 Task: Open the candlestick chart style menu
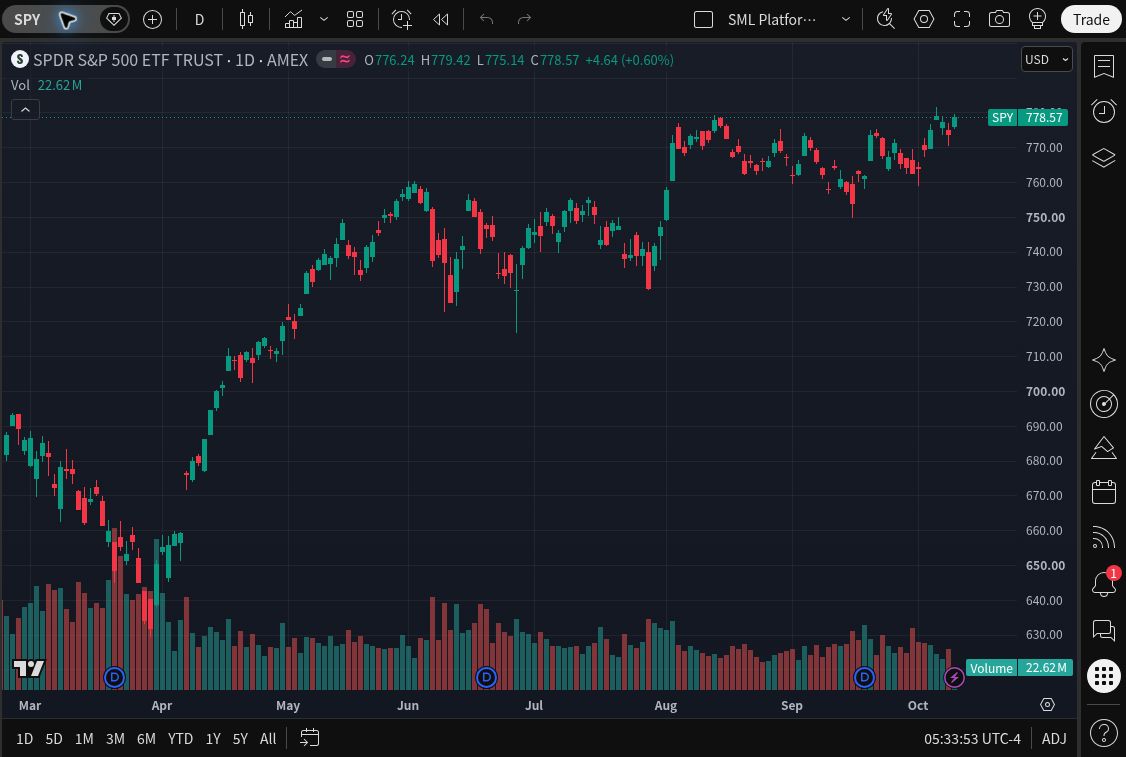coord(246,19)
